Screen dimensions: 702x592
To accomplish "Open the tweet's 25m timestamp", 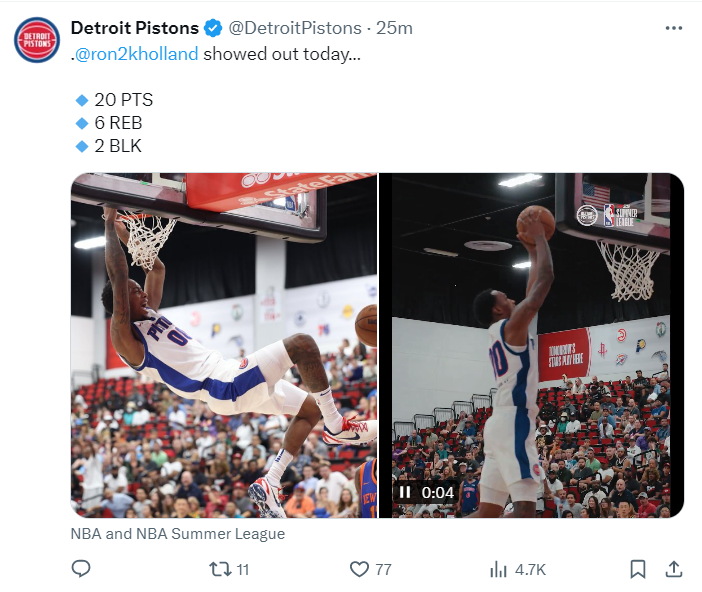I will click(400, 28).
